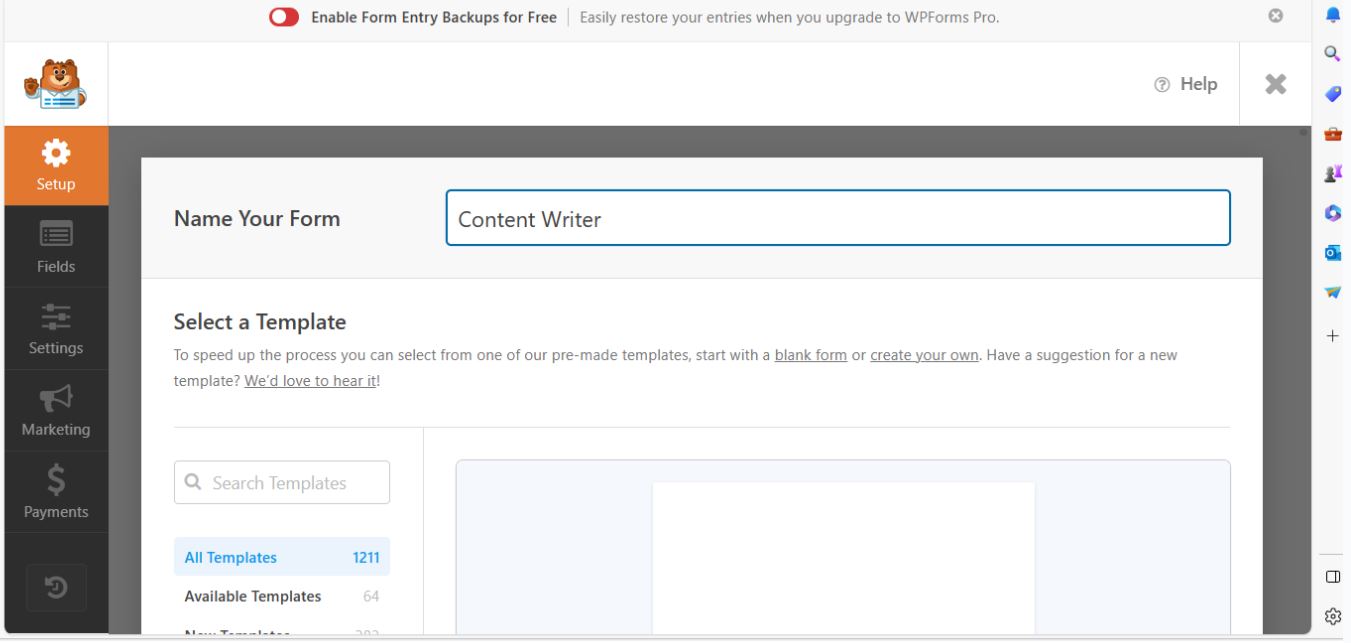
Task: Dismiss the backup promo banner
Action: [1275, 15]
